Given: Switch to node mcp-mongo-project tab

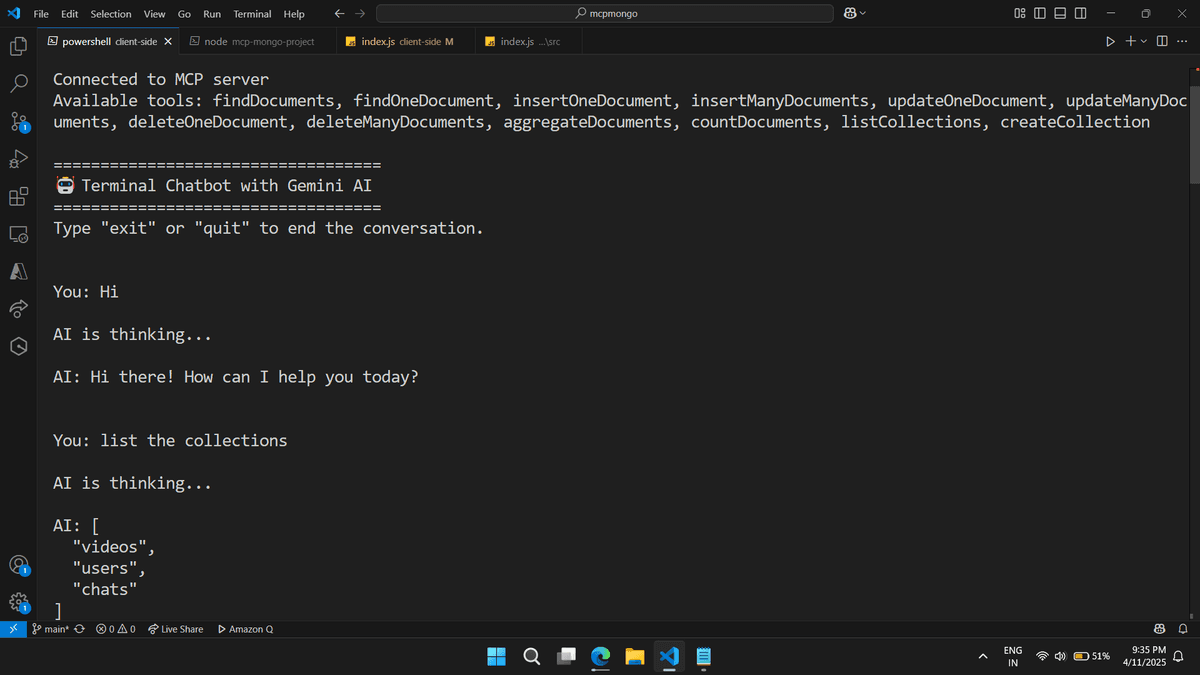Looking at the screenshot, I should [x=258, y=42].
